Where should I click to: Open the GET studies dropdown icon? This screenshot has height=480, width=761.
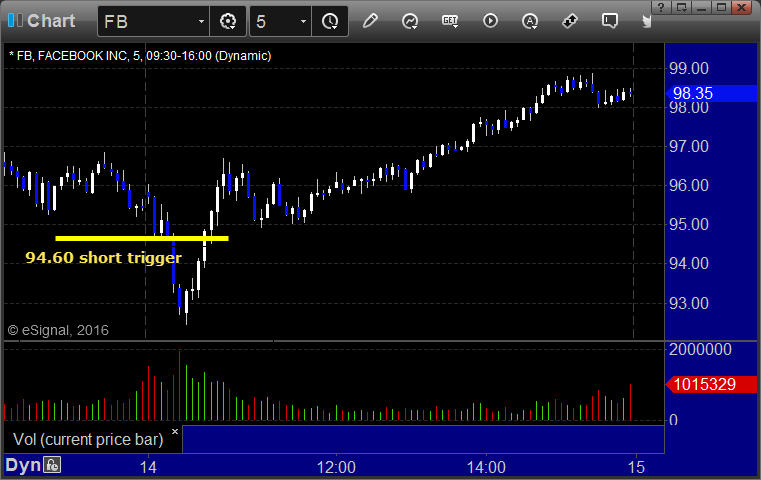coord(450,21)
